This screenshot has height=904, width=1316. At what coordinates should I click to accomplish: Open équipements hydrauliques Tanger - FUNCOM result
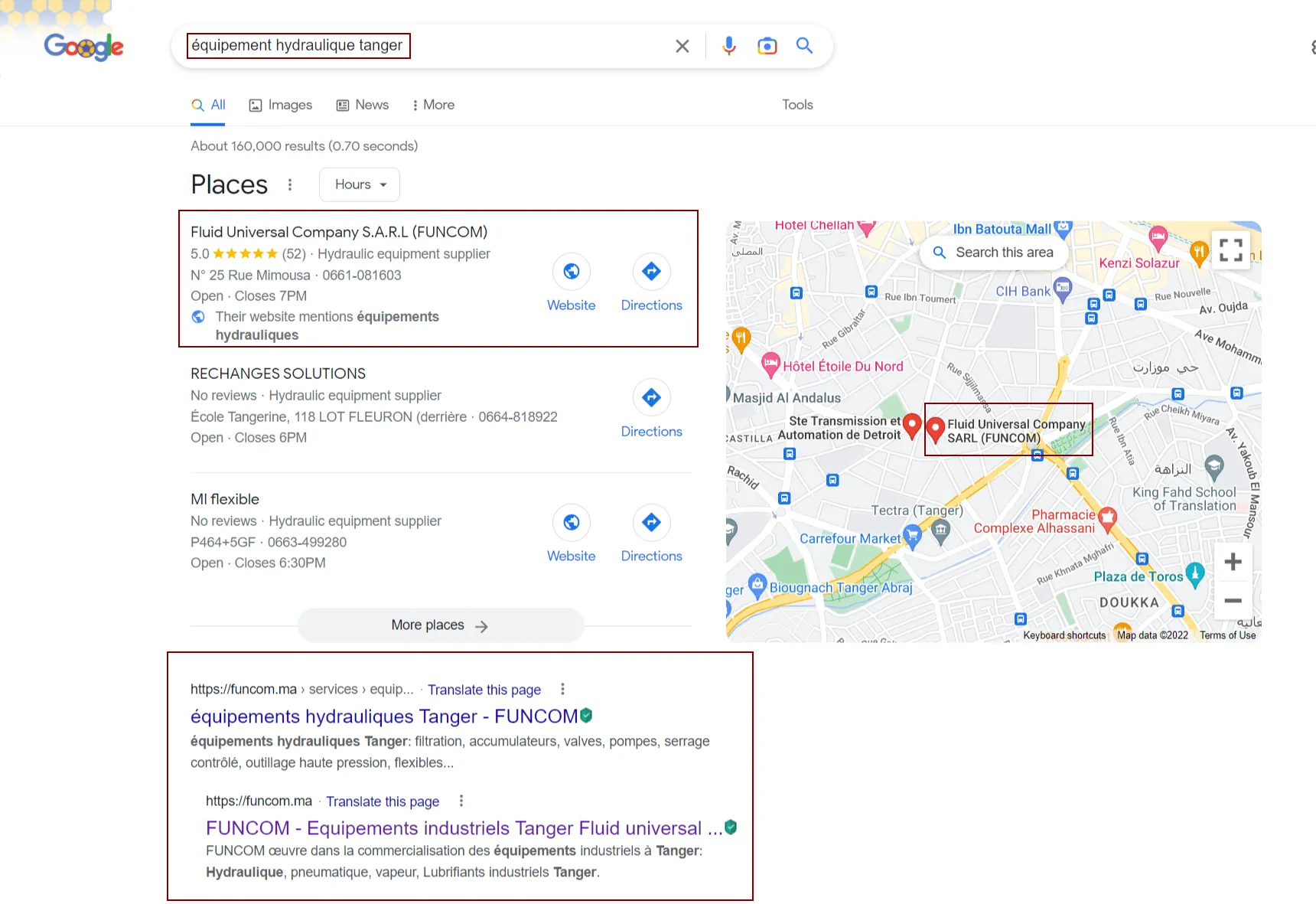pyautogui.click(x=384, y=716)
